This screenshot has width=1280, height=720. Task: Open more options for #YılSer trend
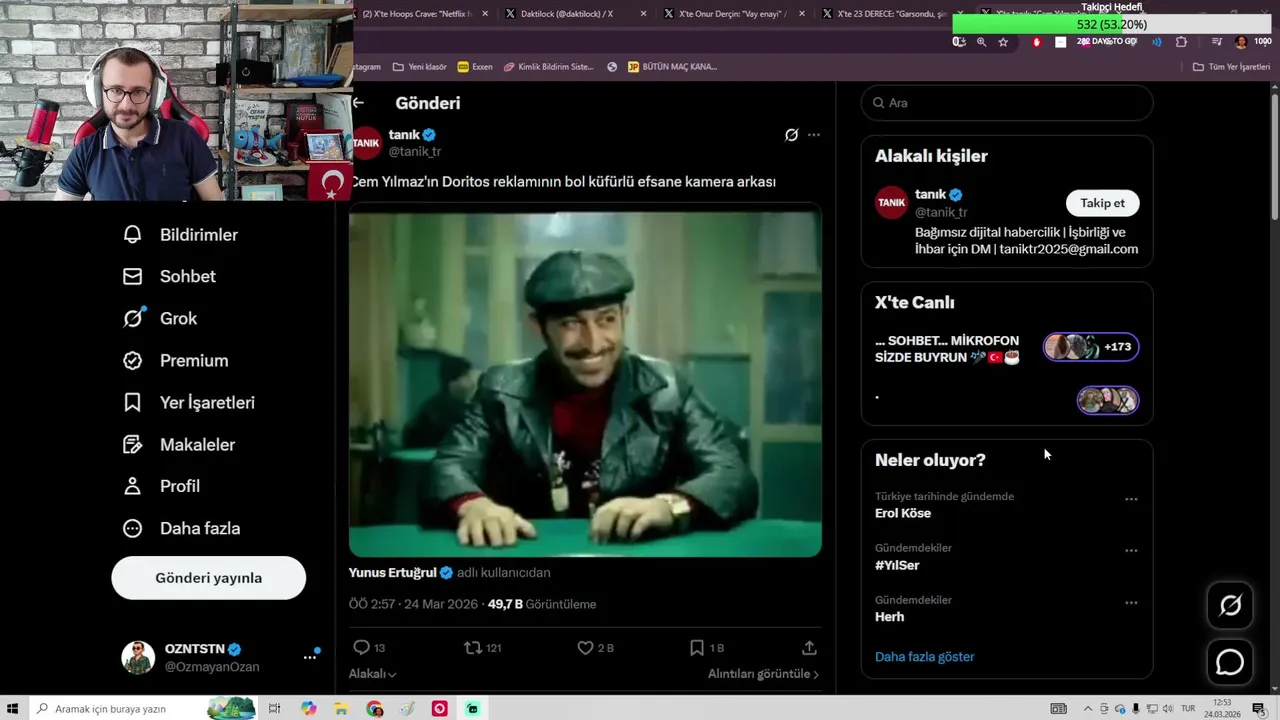pos(1131,551)
